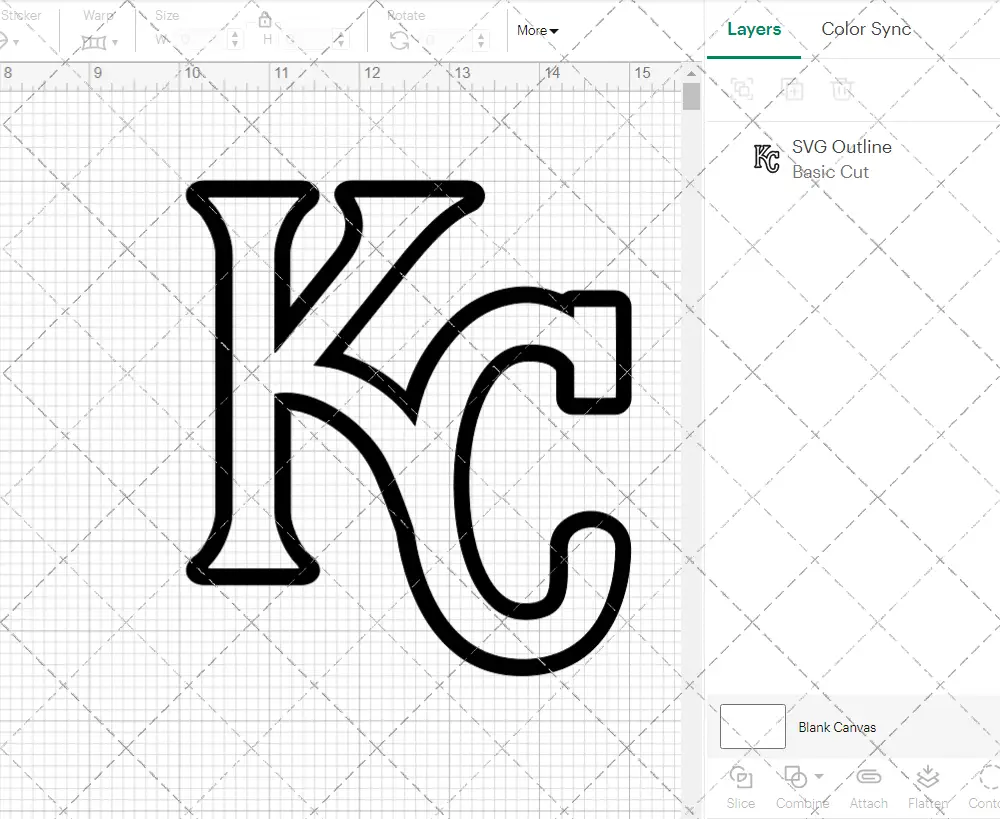Click the delete layer trash icon
Viewport: 1000px width, 819px height.
click(843, 89)
